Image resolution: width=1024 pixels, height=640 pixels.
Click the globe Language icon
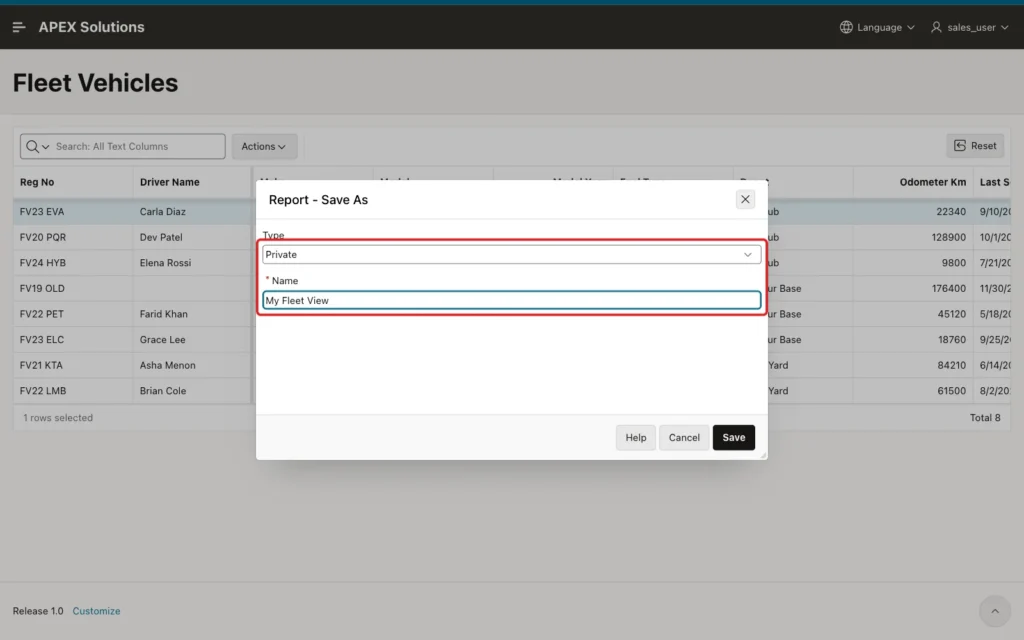[x=846, y=27]
